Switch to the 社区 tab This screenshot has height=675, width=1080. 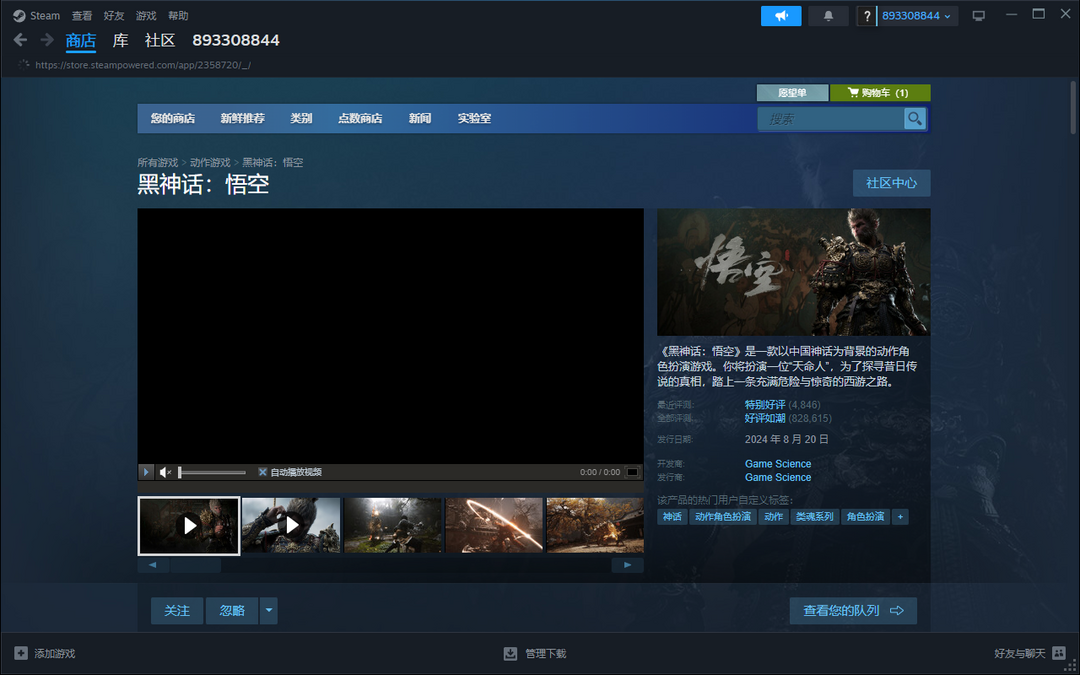pos(160,41)
